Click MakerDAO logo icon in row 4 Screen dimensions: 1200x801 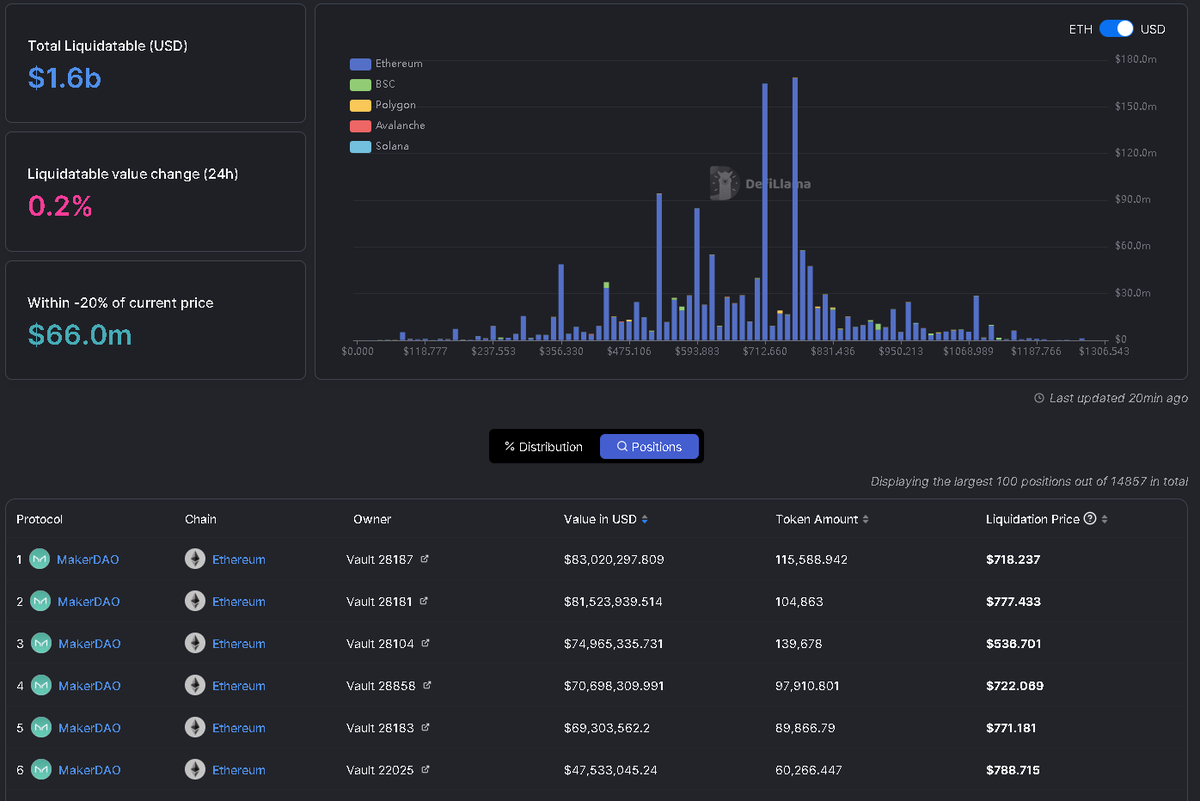40,685
